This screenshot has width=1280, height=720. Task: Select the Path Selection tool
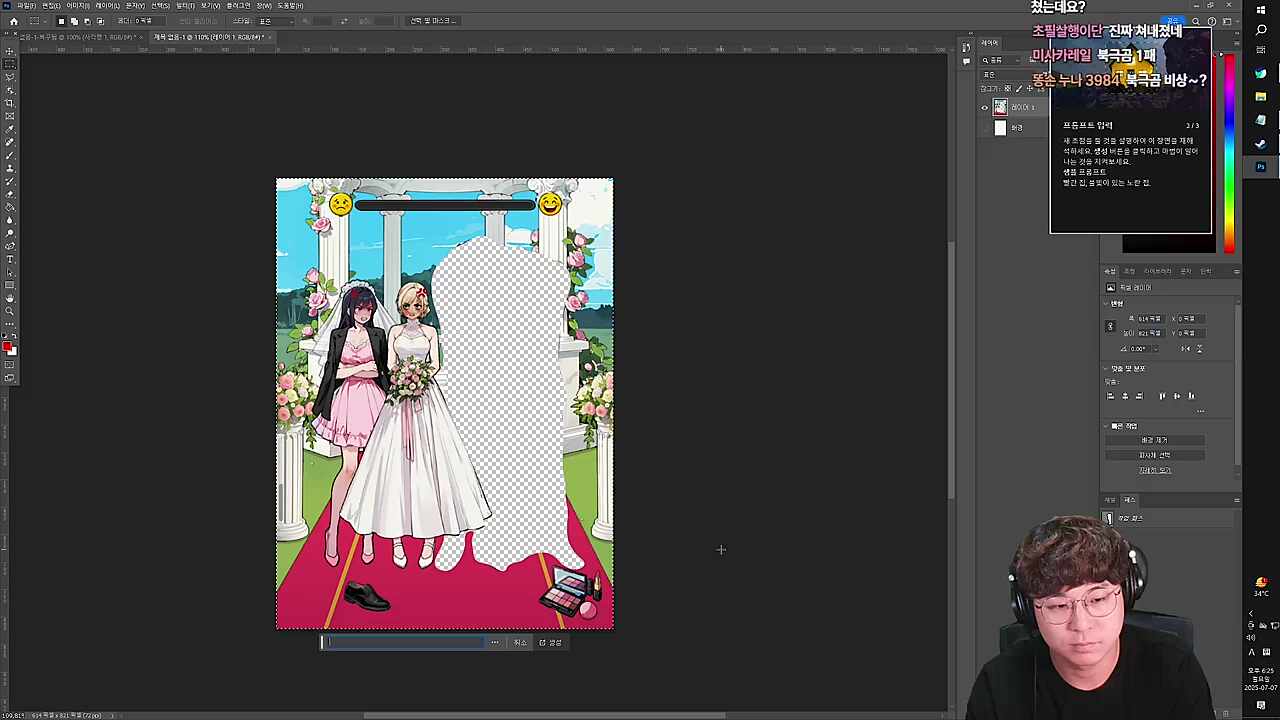tap(10, 271)
